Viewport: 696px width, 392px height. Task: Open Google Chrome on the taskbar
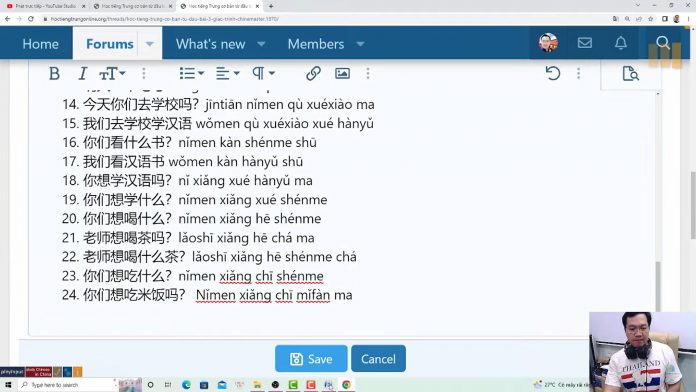[x=346, y=384]
